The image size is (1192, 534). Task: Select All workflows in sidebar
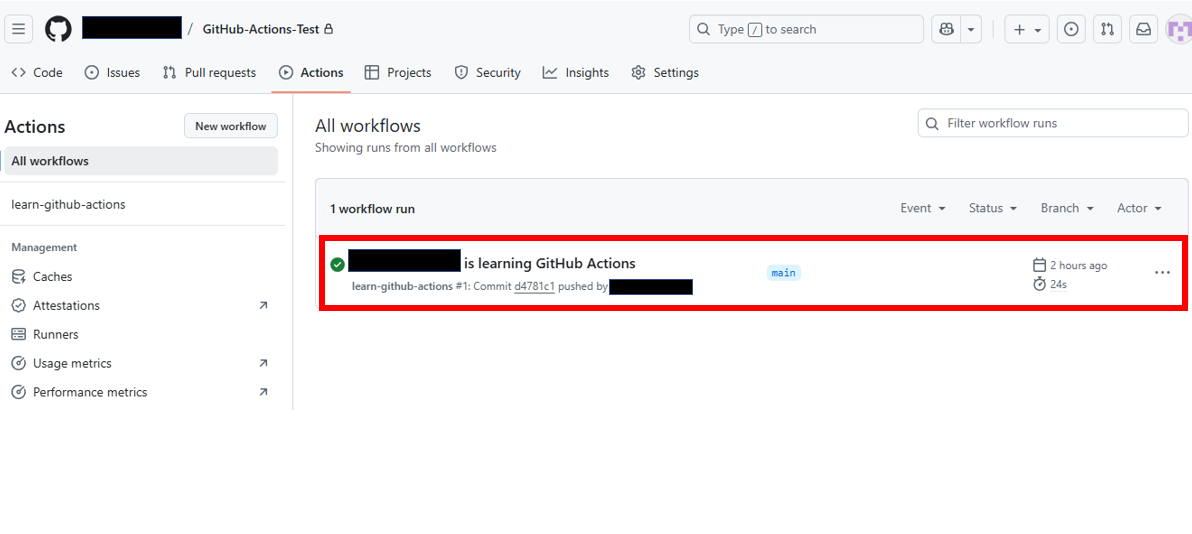pyautogui.click(x=141, y=161)
